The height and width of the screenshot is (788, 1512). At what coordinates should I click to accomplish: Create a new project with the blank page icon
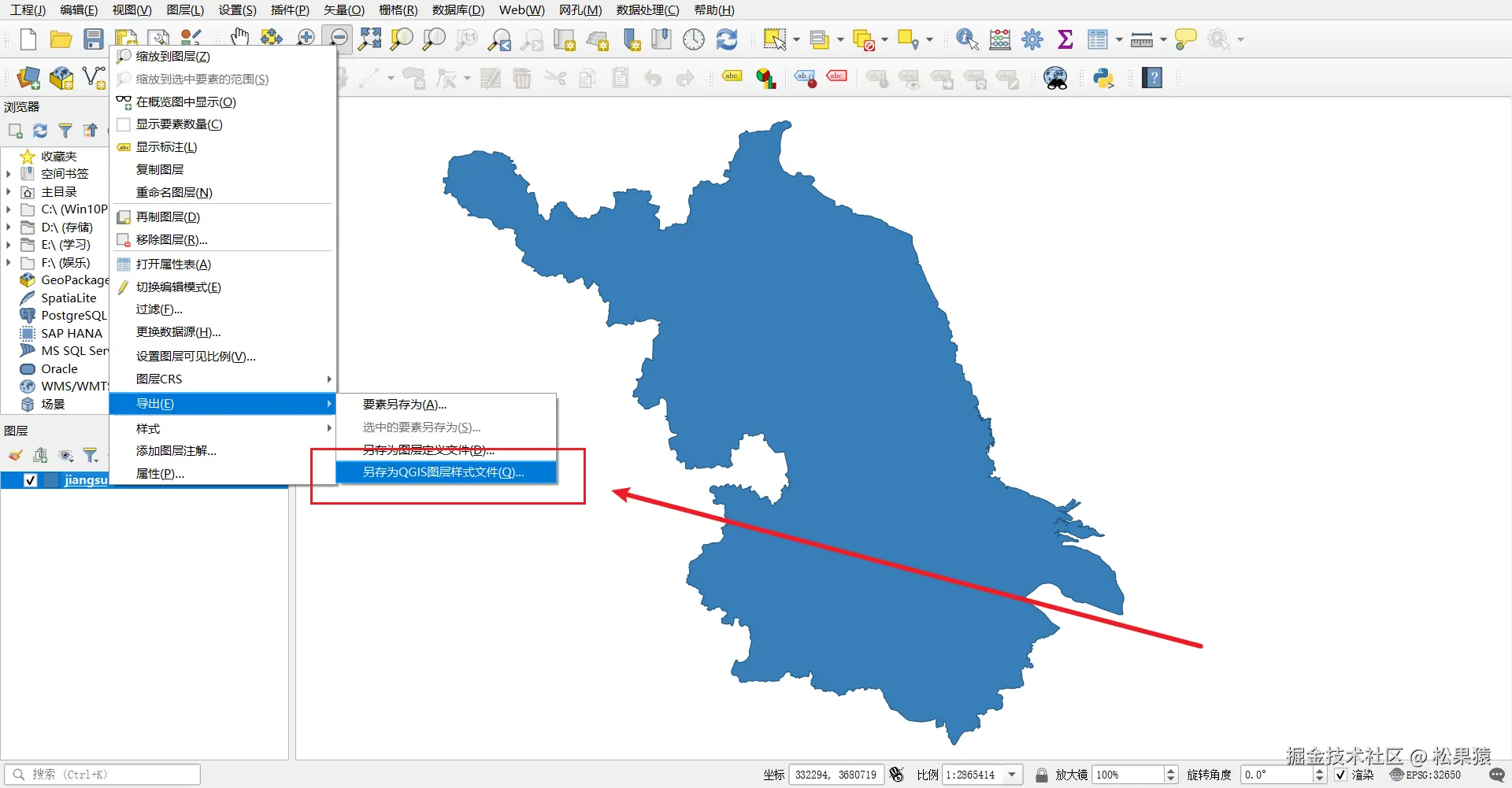tap(28, 39)
